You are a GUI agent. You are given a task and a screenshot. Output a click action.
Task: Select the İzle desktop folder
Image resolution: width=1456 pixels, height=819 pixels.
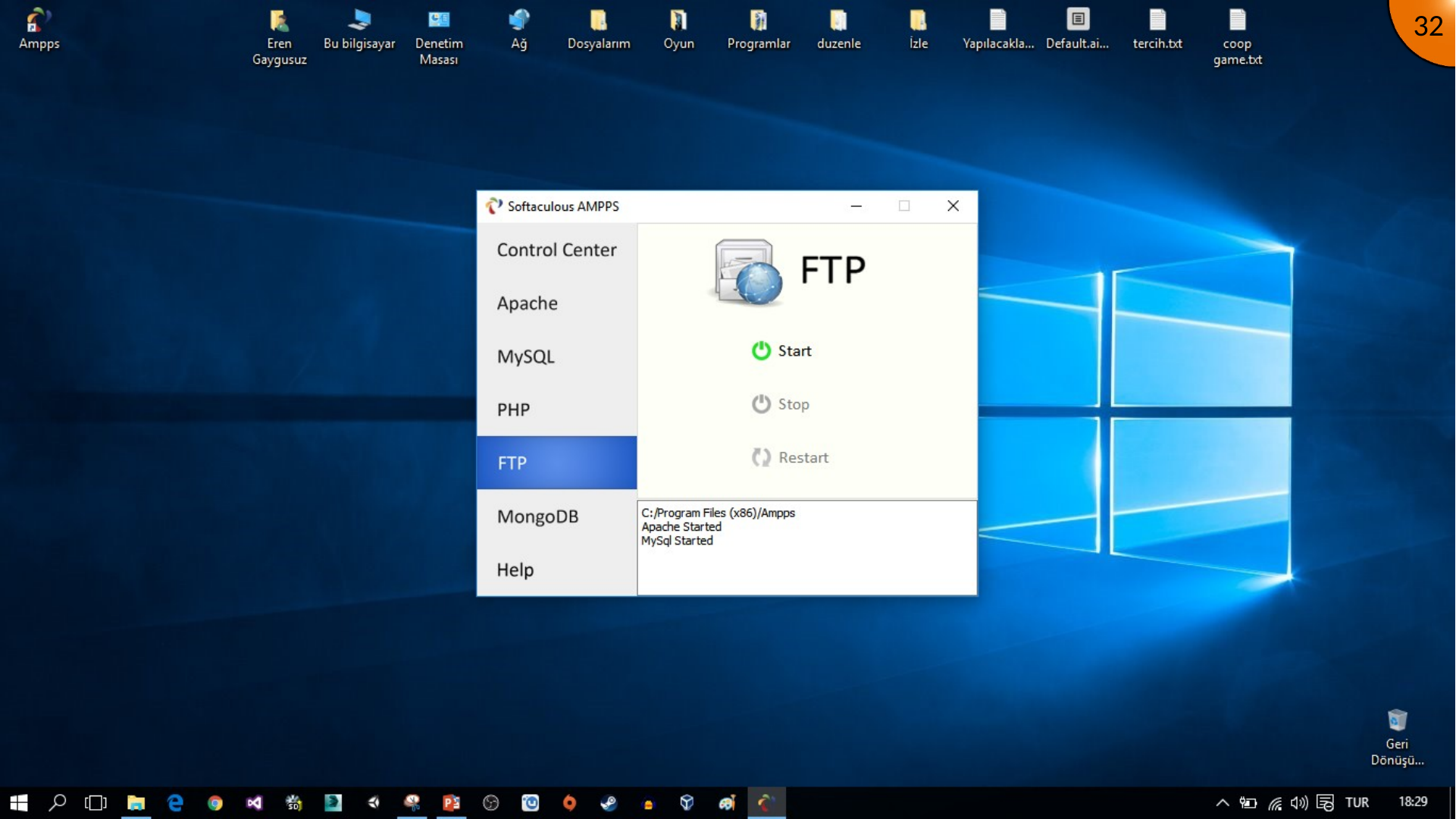[919, 29]
